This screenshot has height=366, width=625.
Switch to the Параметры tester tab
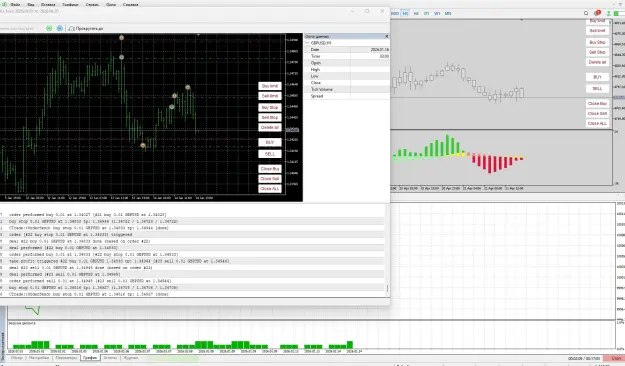pos(66,358)
